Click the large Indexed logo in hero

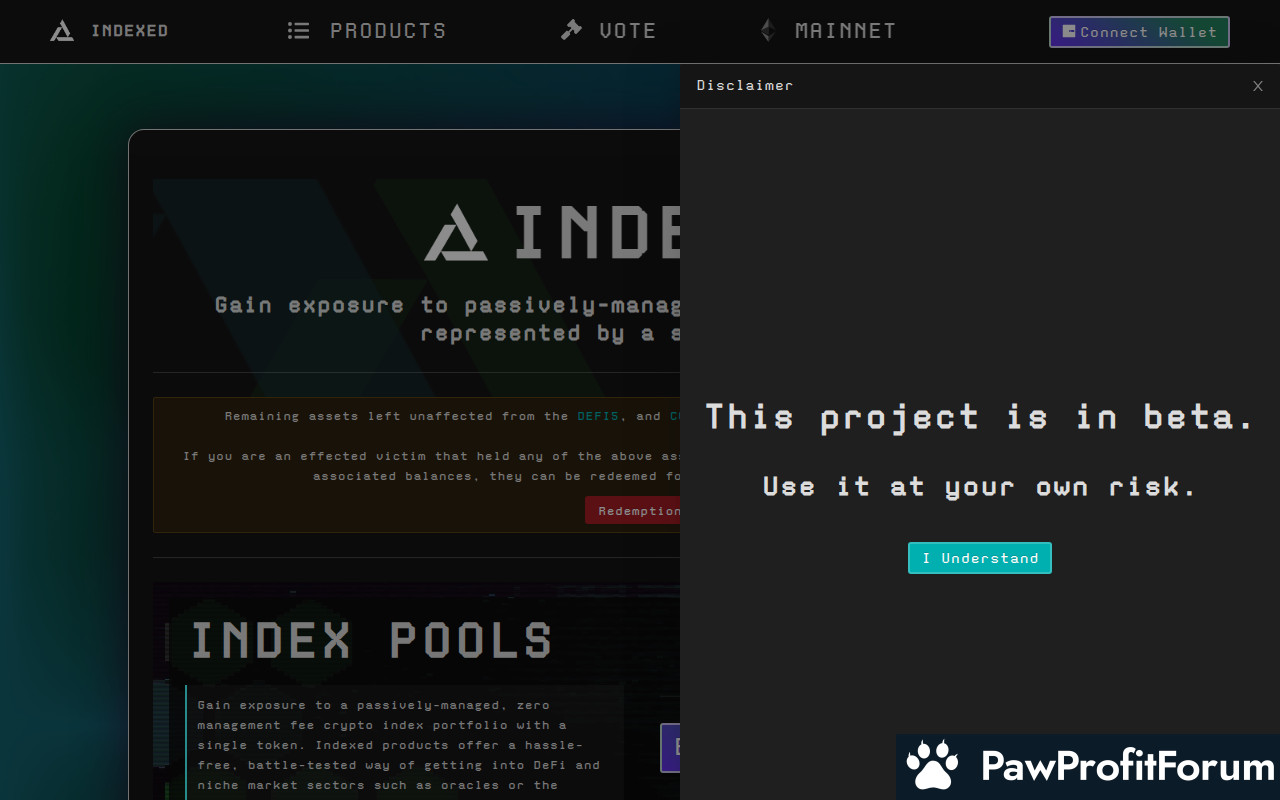pos(456,234)
